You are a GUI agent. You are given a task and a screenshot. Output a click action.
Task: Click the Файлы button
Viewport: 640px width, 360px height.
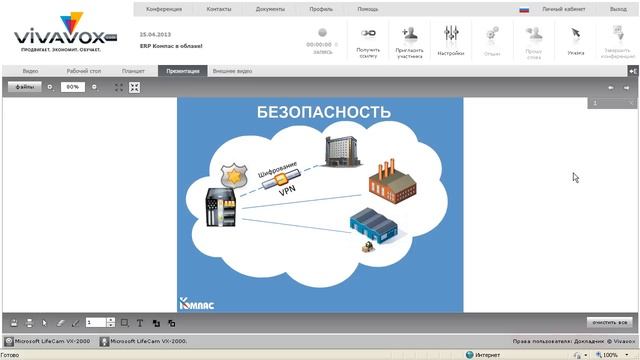[x=25, y=87]
